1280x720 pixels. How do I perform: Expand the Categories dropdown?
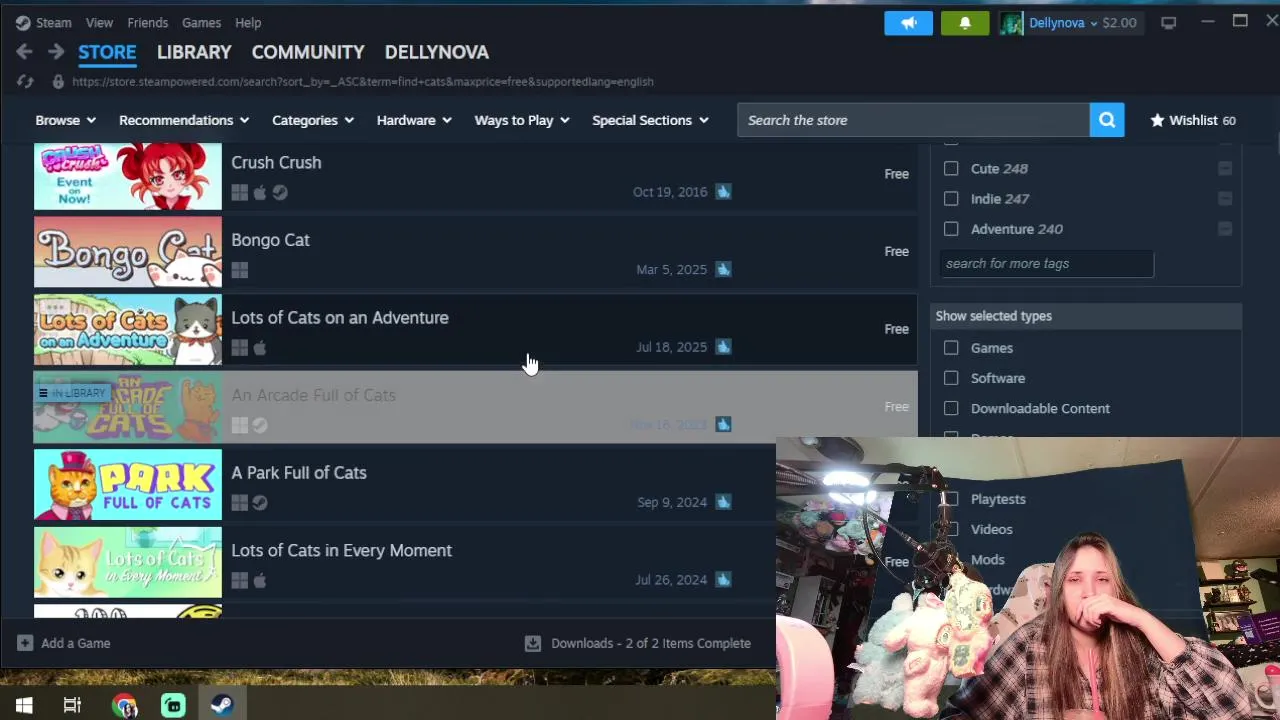(x=313, y=120)
